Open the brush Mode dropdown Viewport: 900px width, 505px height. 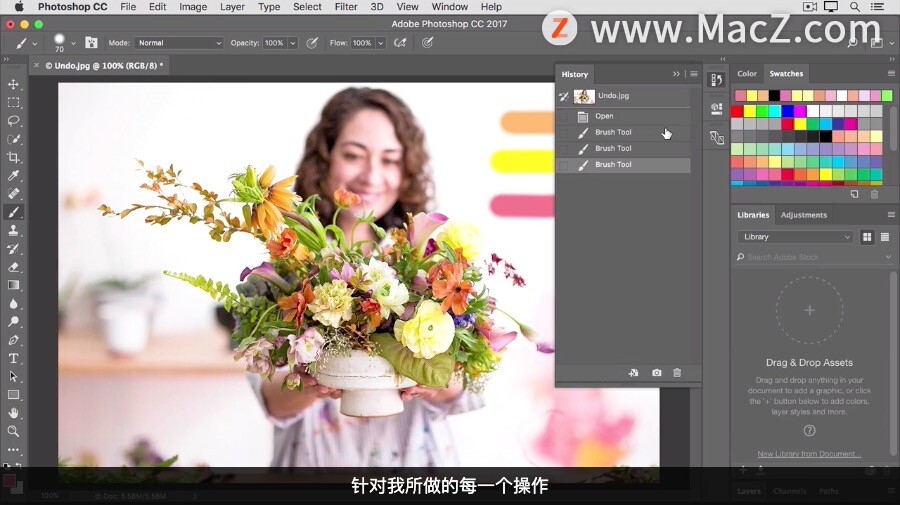(x=179, y=43)
